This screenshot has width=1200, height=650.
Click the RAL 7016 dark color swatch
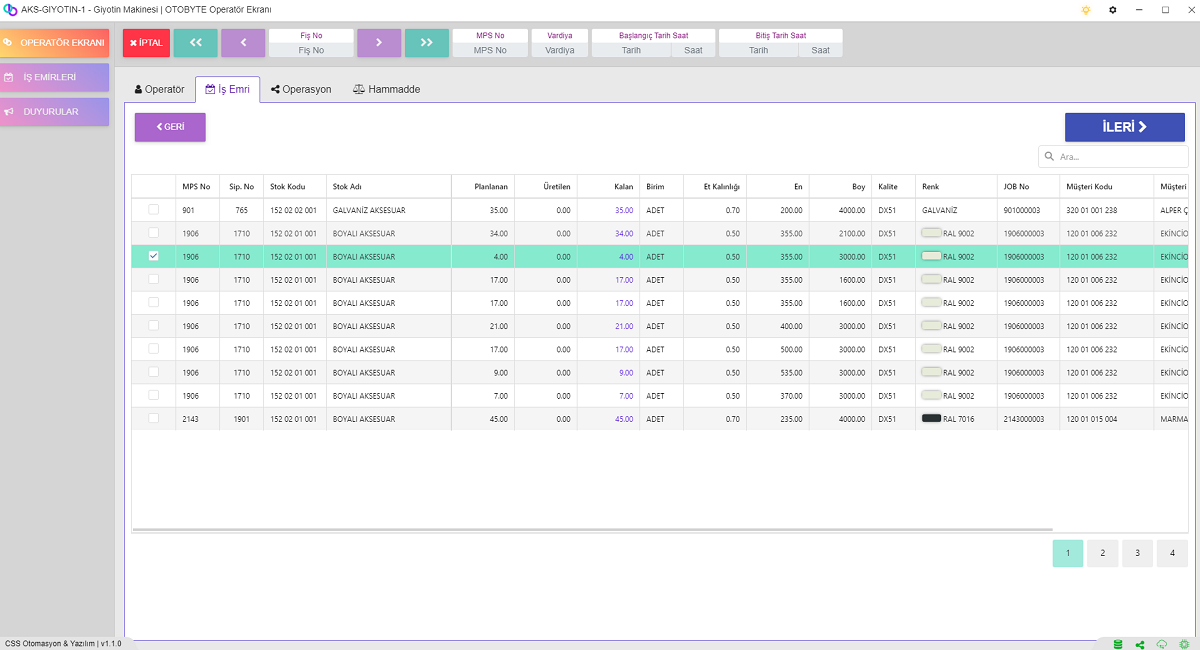coord(931,418)
